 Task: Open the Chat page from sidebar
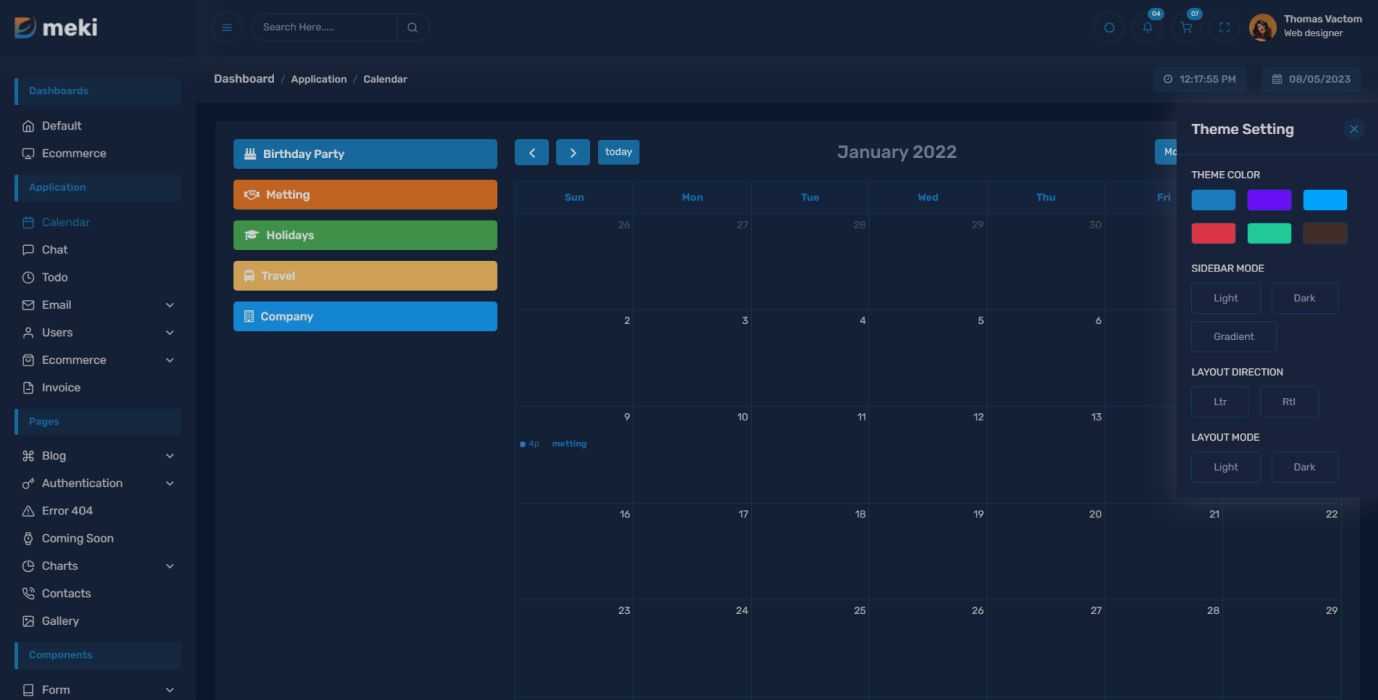[55, 250]
